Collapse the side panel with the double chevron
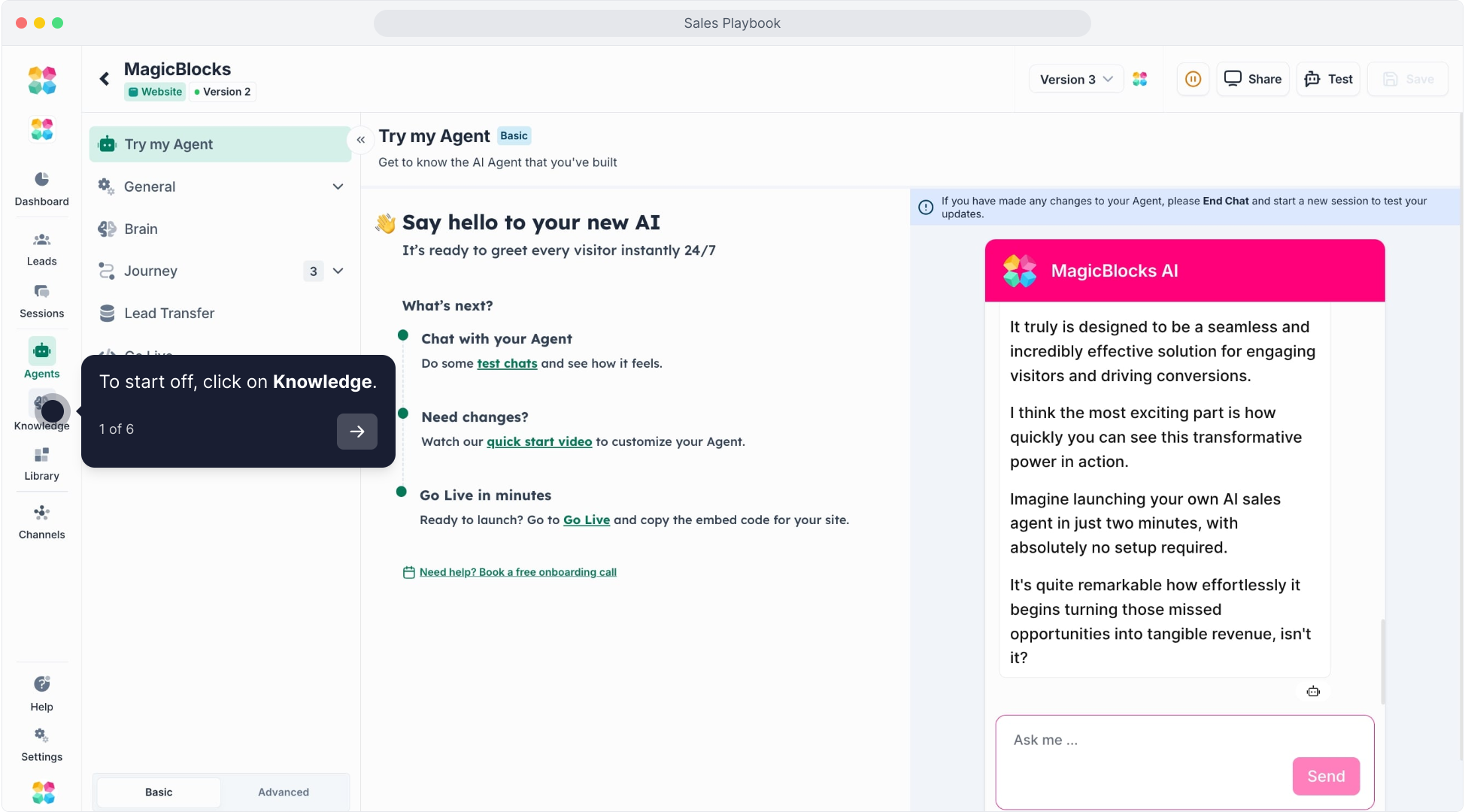This screenshot has width=1465, height=812. pyautogui.click(x=361, y=140)
